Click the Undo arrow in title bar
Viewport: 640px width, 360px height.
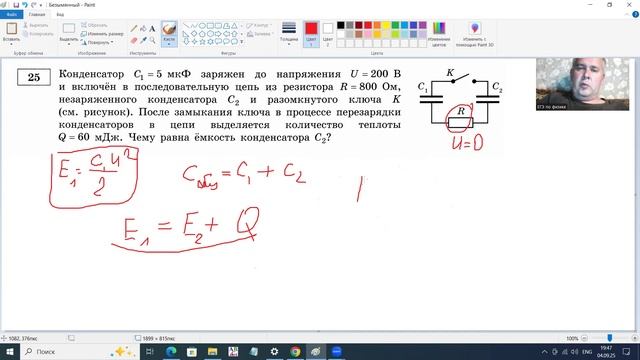tap(25, 5)
